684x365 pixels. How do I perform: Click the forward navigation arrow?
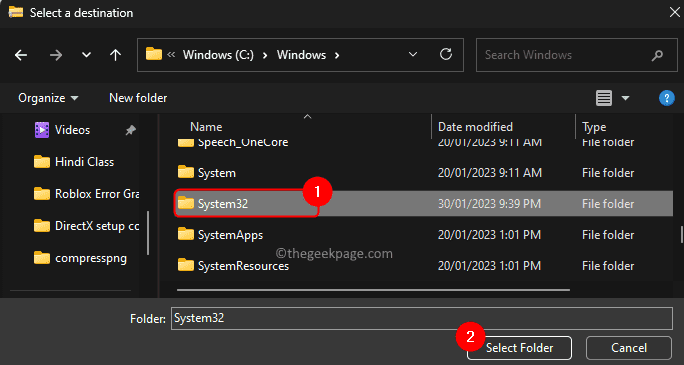(56, 55)
